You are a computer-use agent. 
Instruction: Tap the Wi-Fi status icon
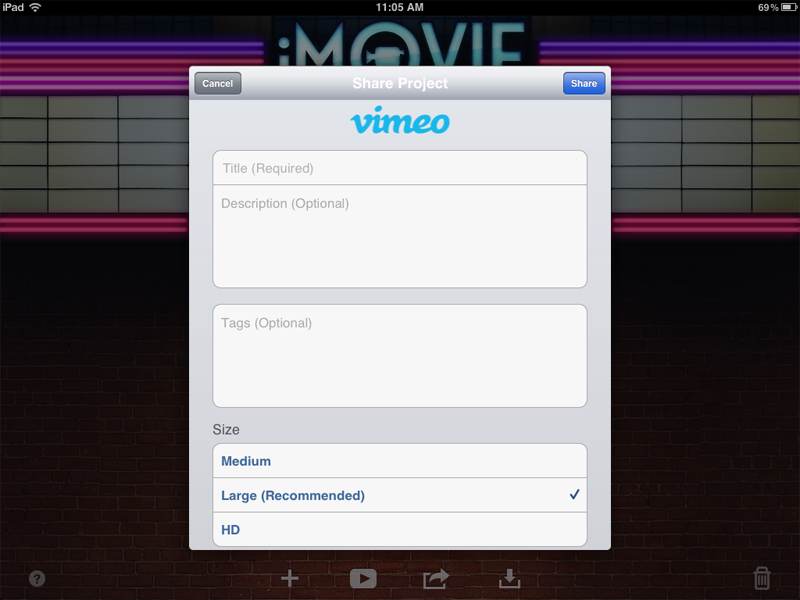pyautogui.click(x=35, y=7)
